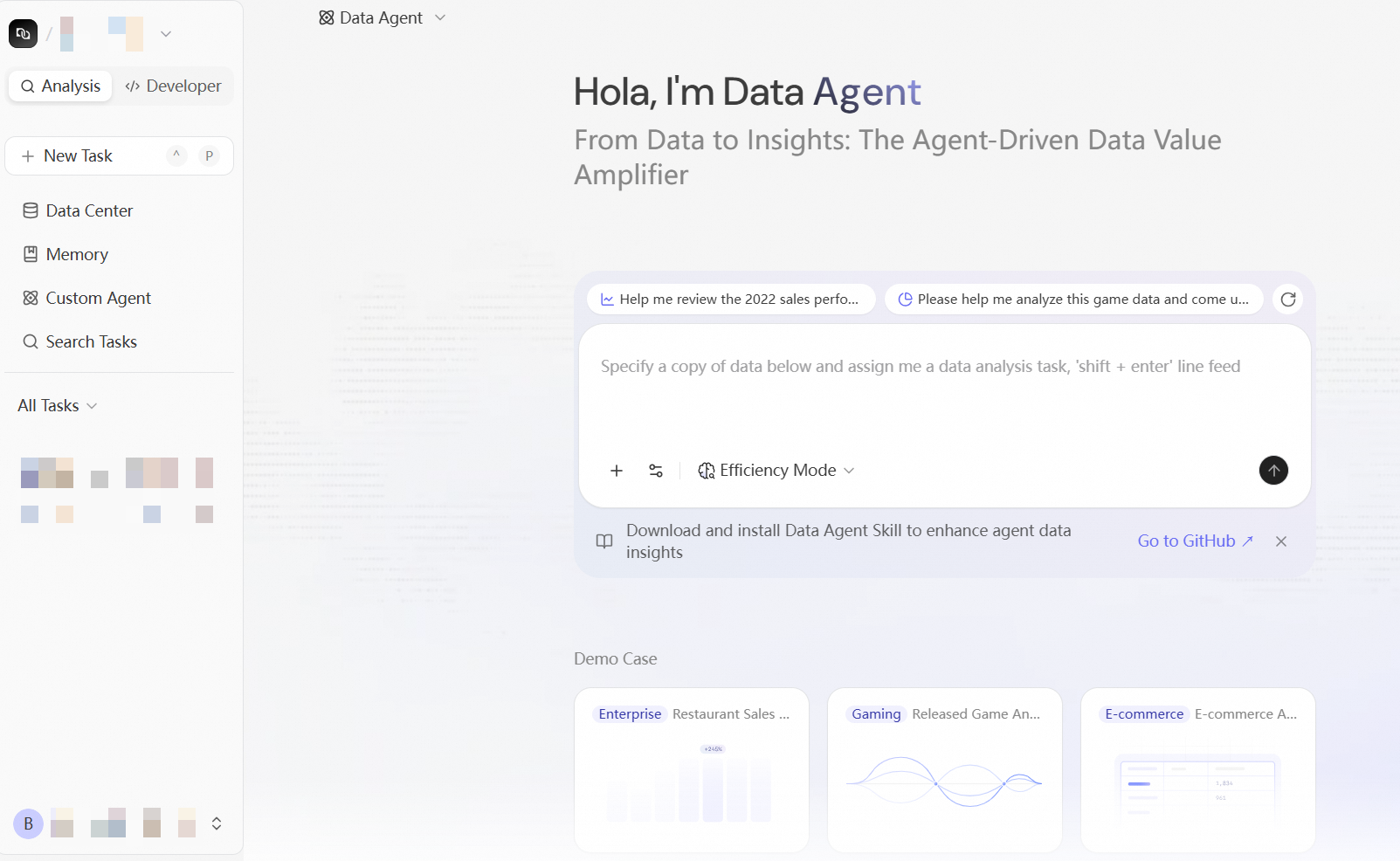Dismiss the Data Agent Skill banner
Screen dimensions: 1400x861
[1281, 541]
